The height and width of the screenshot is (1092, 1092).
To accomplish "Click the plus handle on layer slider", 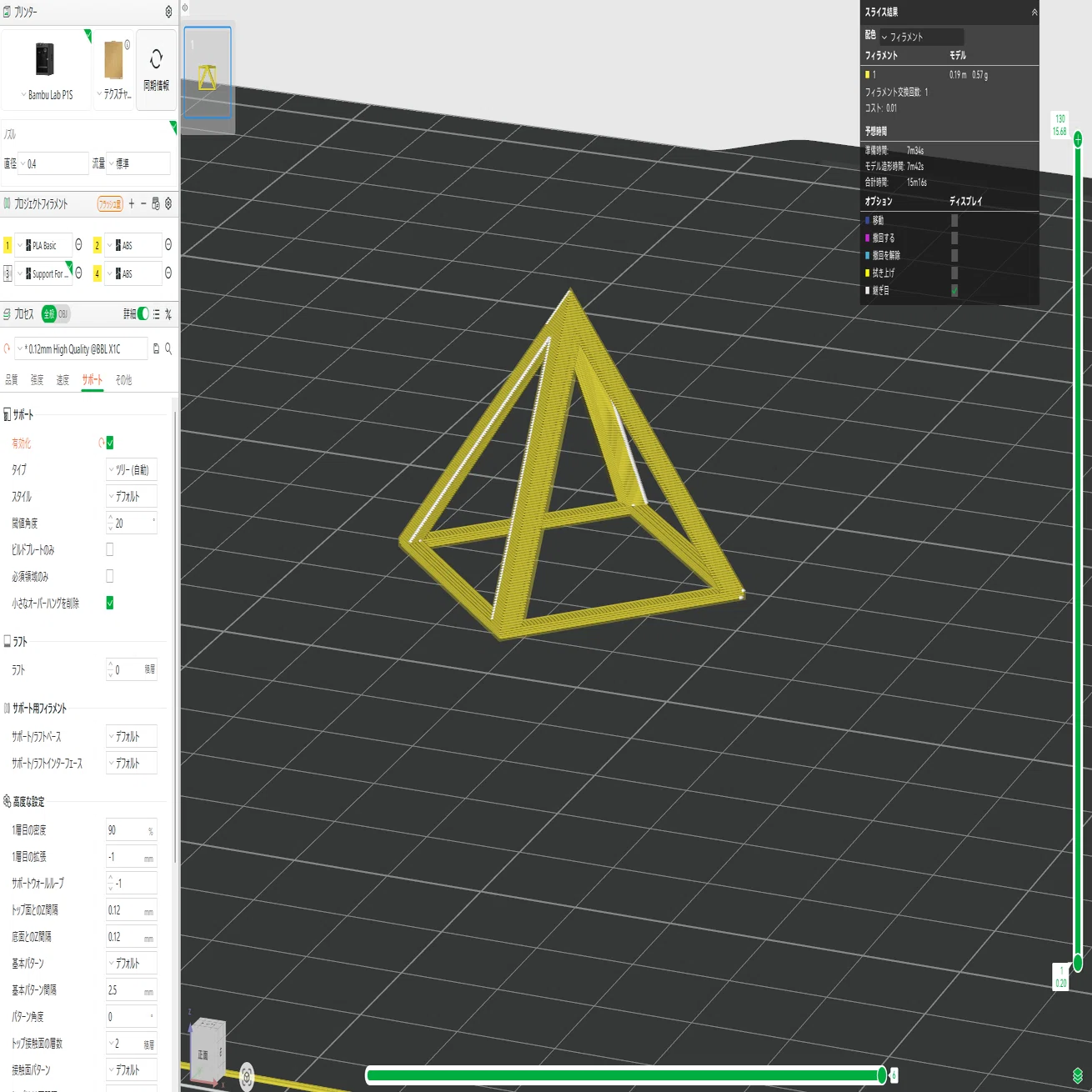I will point(1078,138).
